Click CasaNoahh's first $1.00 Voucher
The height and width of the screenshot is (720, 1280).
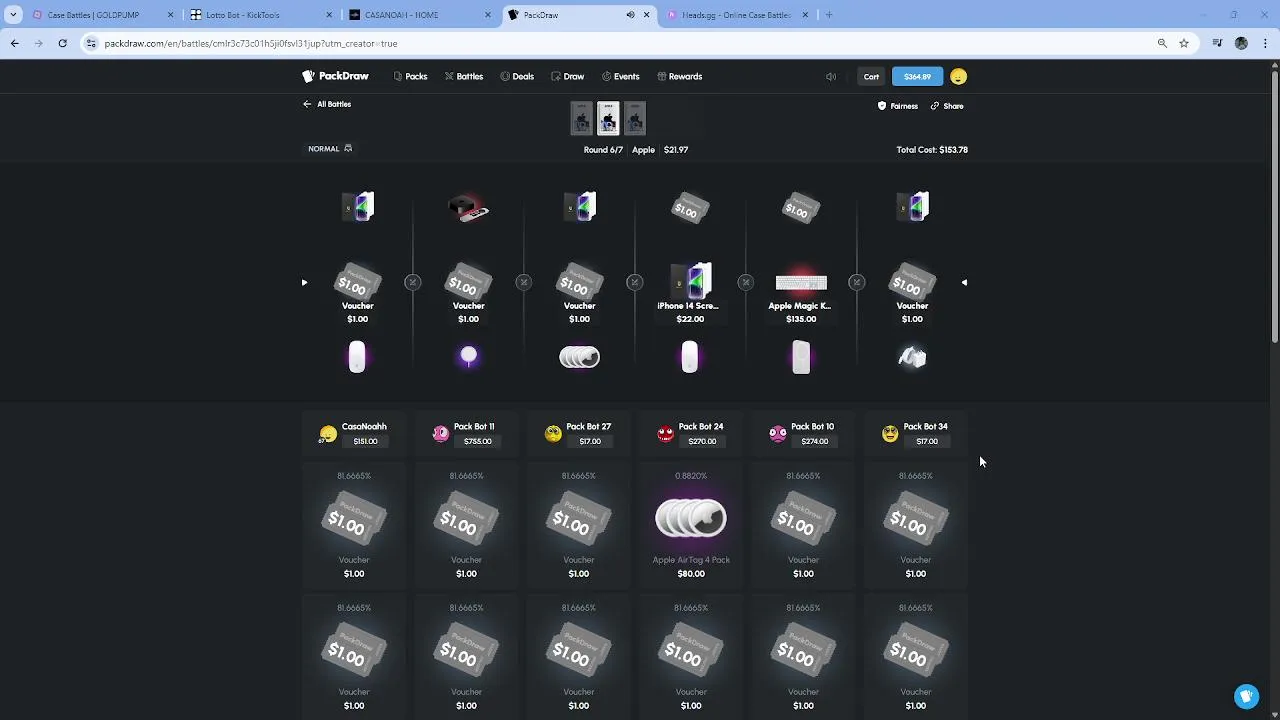(x=354, y=525)
